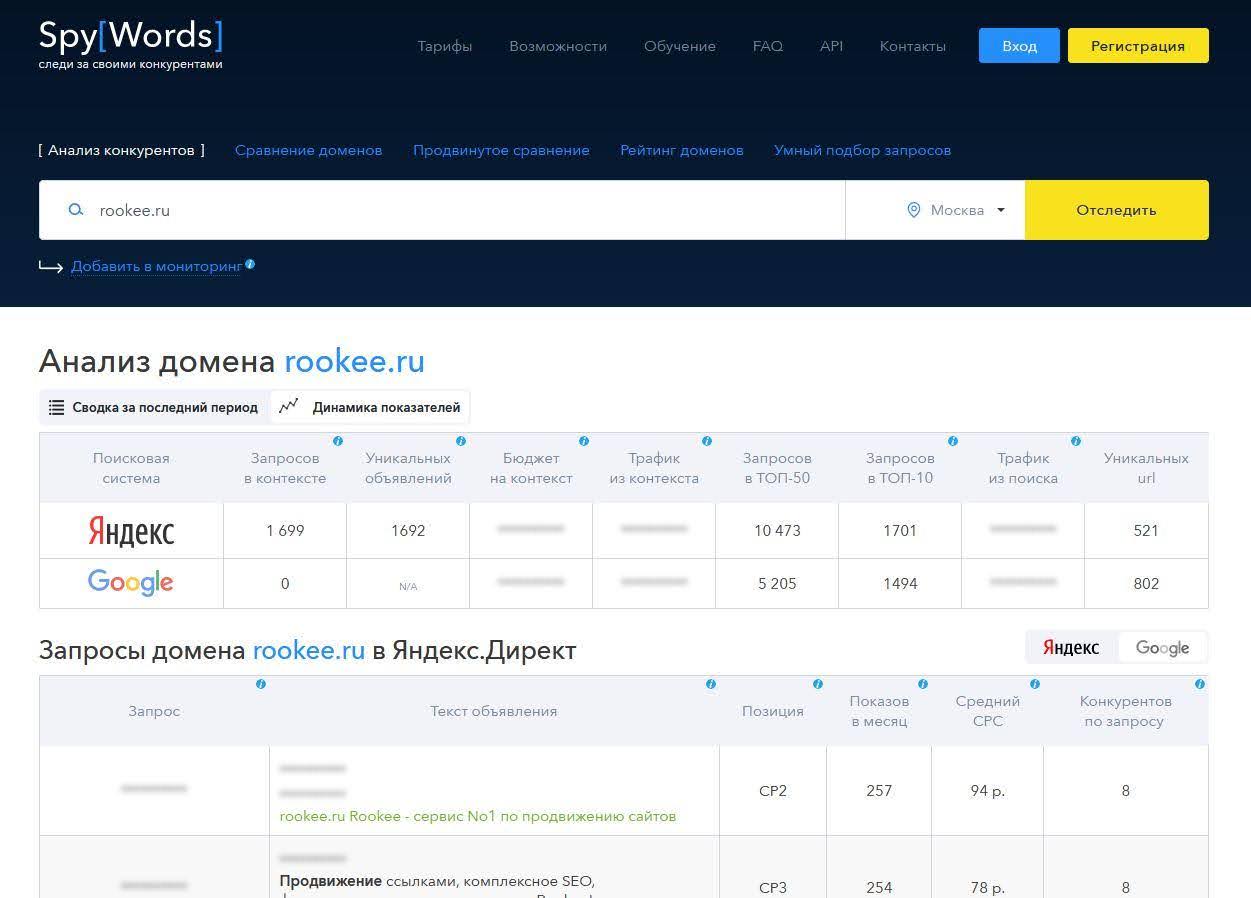The image size is (1251, 898).
Task: Select Динамика показателей tab
Action: coord(370,407)
